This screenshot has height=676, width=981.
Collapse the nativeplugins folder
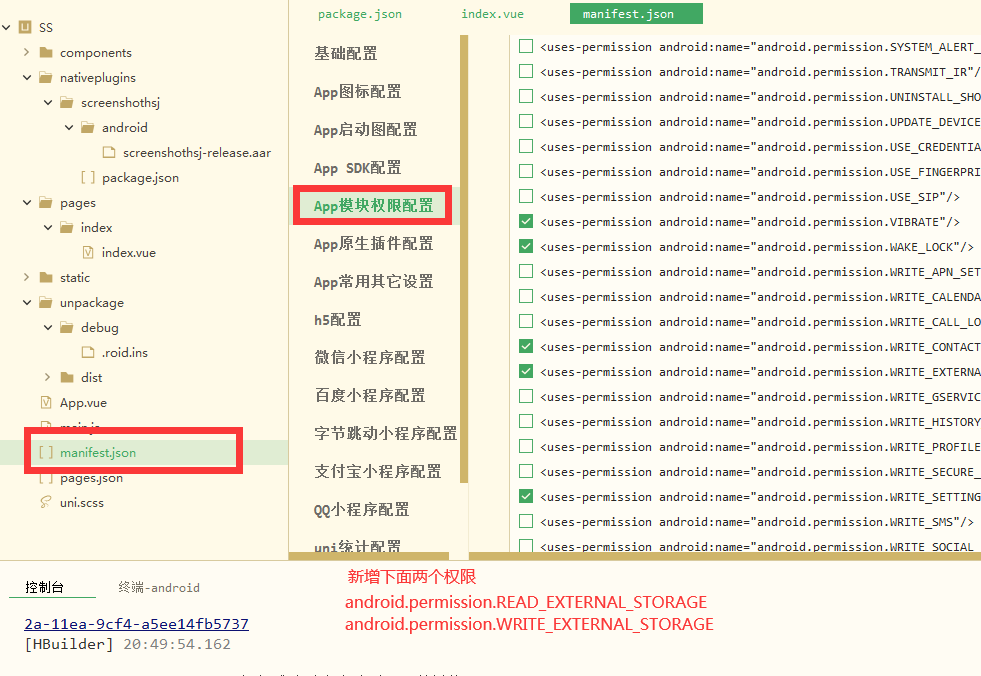(x=26, y=78)
